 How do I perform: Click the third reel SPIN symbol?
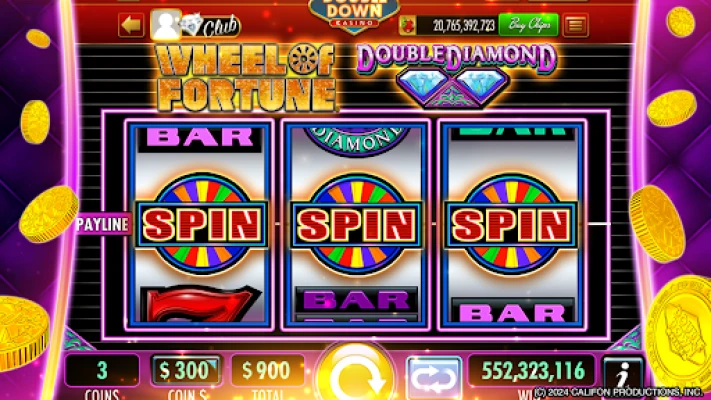[x=511, y=225]
